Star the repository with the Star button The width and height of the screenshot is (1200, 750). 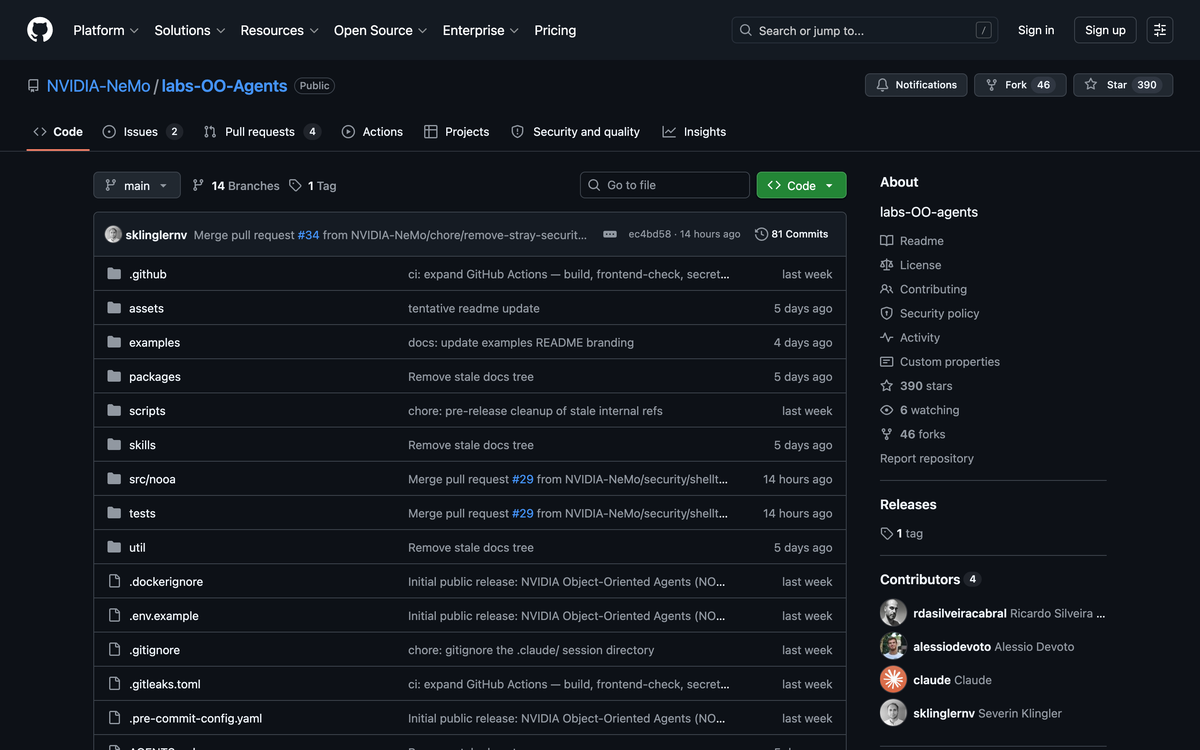click(x=1123, y=85)
